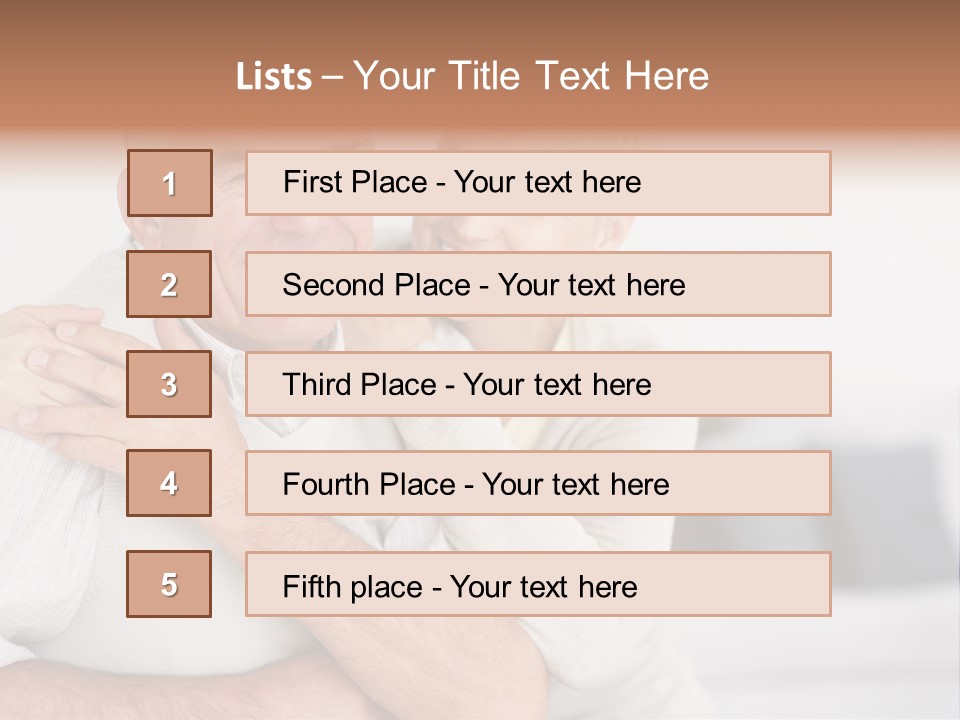
Task: Select the number 2 box
Action: point(169,284)
